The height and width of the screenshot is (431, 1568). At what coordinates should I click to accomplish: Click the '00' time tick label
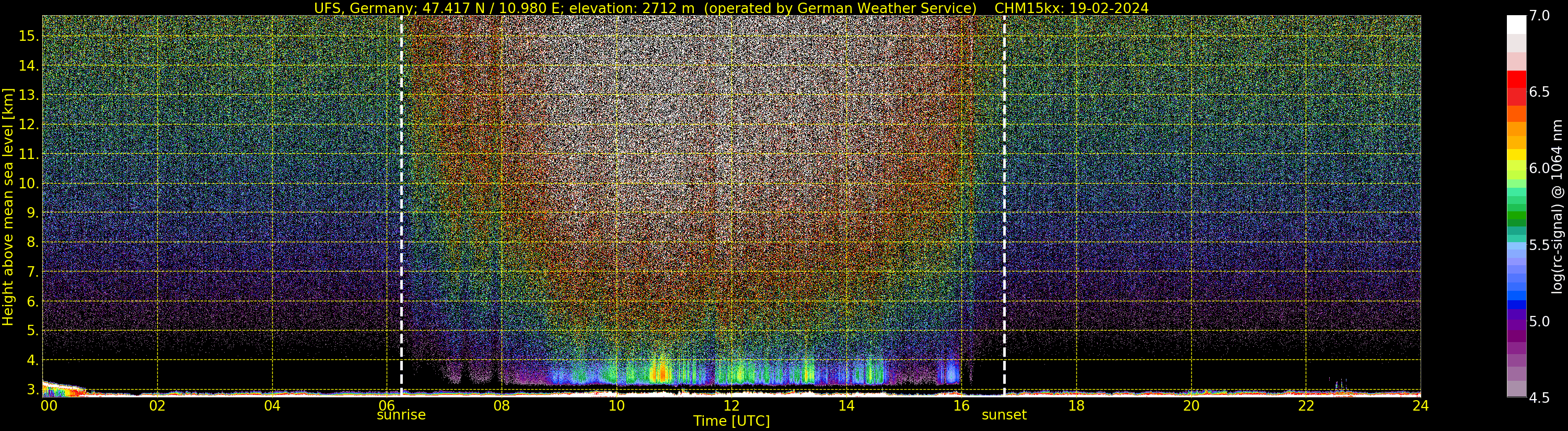click(x=49, y=405)
